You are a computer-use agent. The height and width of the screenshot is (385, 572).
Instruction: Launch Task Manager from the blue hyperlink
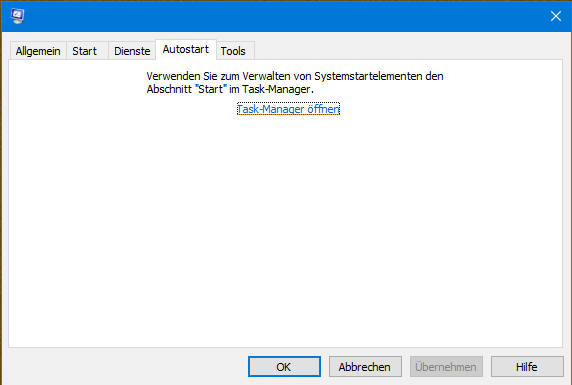[288, 109]
